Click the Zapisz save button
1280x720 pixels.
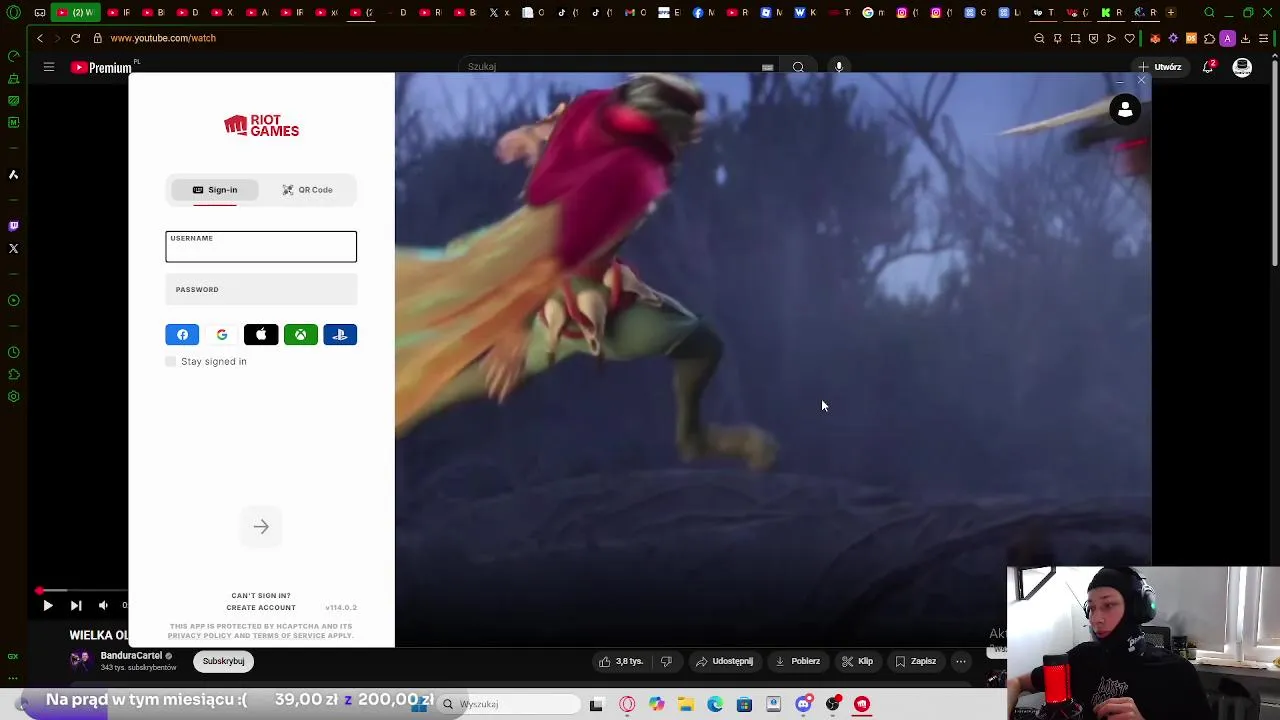click(x=916, y=661)
